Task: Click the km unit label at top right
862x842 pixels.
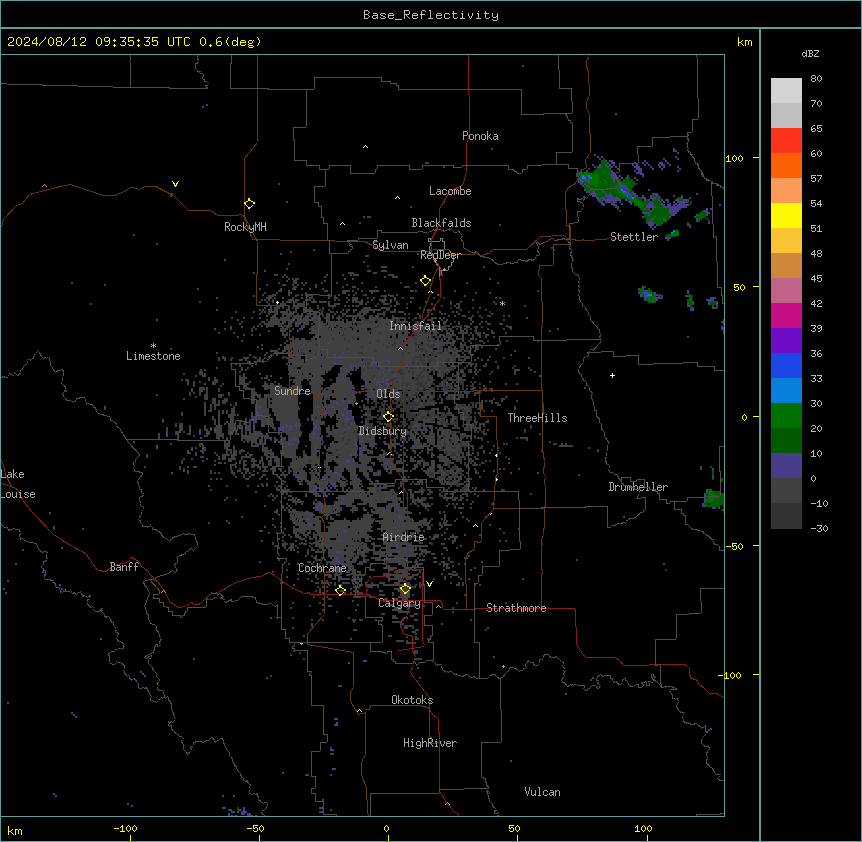Action: coord(745,42)
